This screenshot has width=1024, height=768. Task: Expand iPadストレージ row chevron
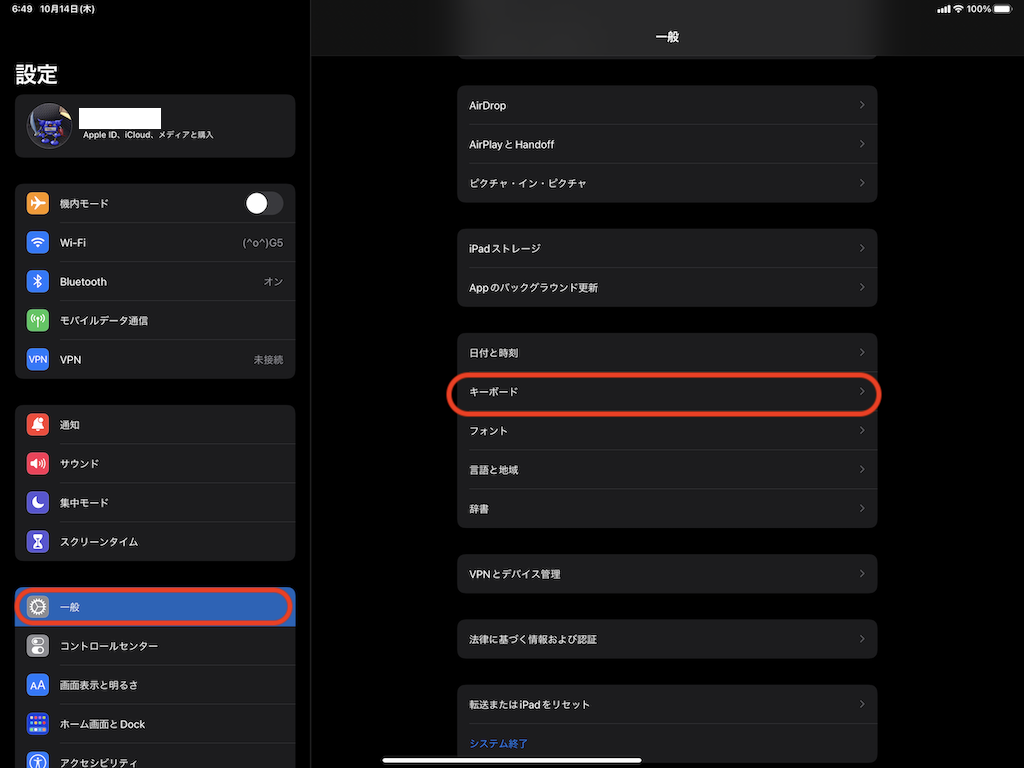point(861,248)
